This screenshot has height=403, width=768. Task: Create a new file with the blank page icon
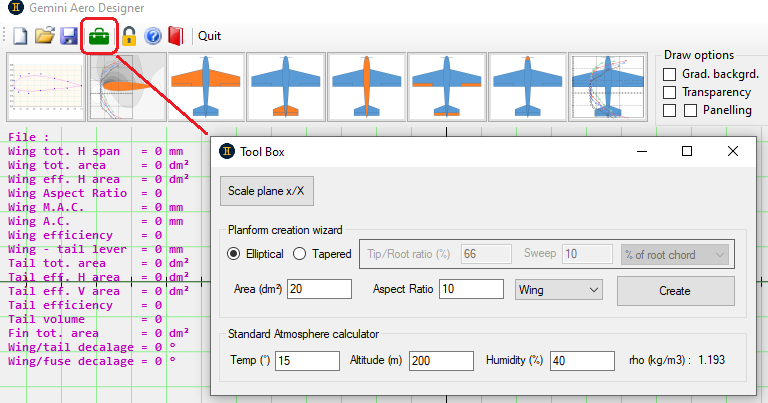[20, 36]
